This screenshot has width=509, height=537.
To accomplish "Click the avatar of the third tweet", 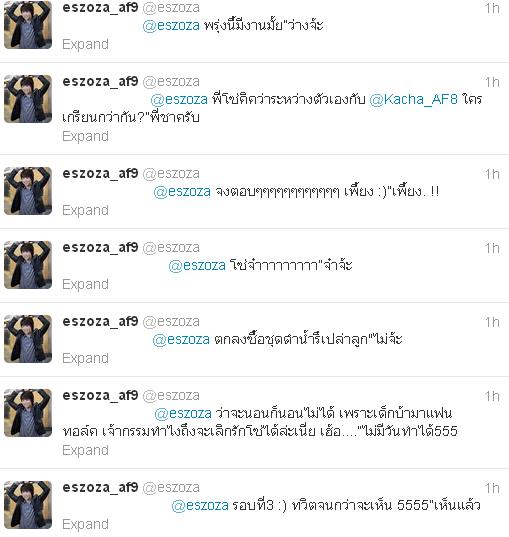I will click(x=28, y=191).
